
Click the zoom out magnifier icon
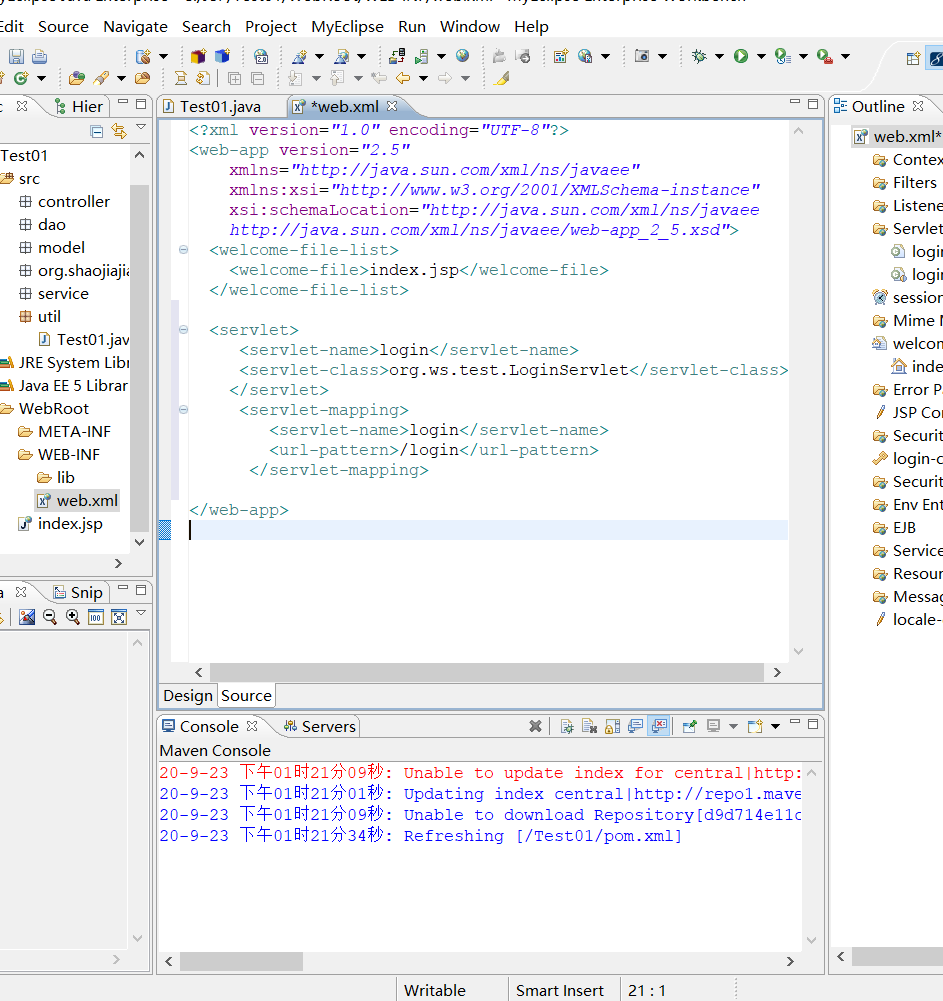49,617
